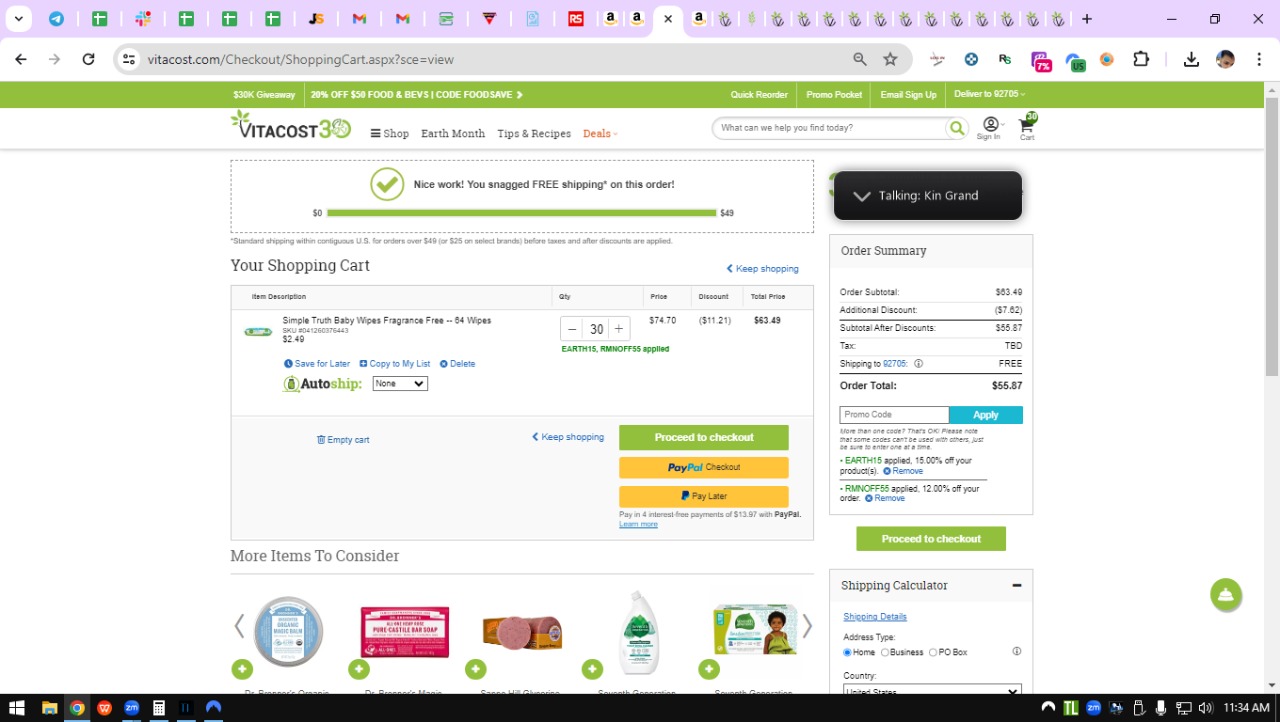Open the Autoship frequency dropdown

click(400, 384)
